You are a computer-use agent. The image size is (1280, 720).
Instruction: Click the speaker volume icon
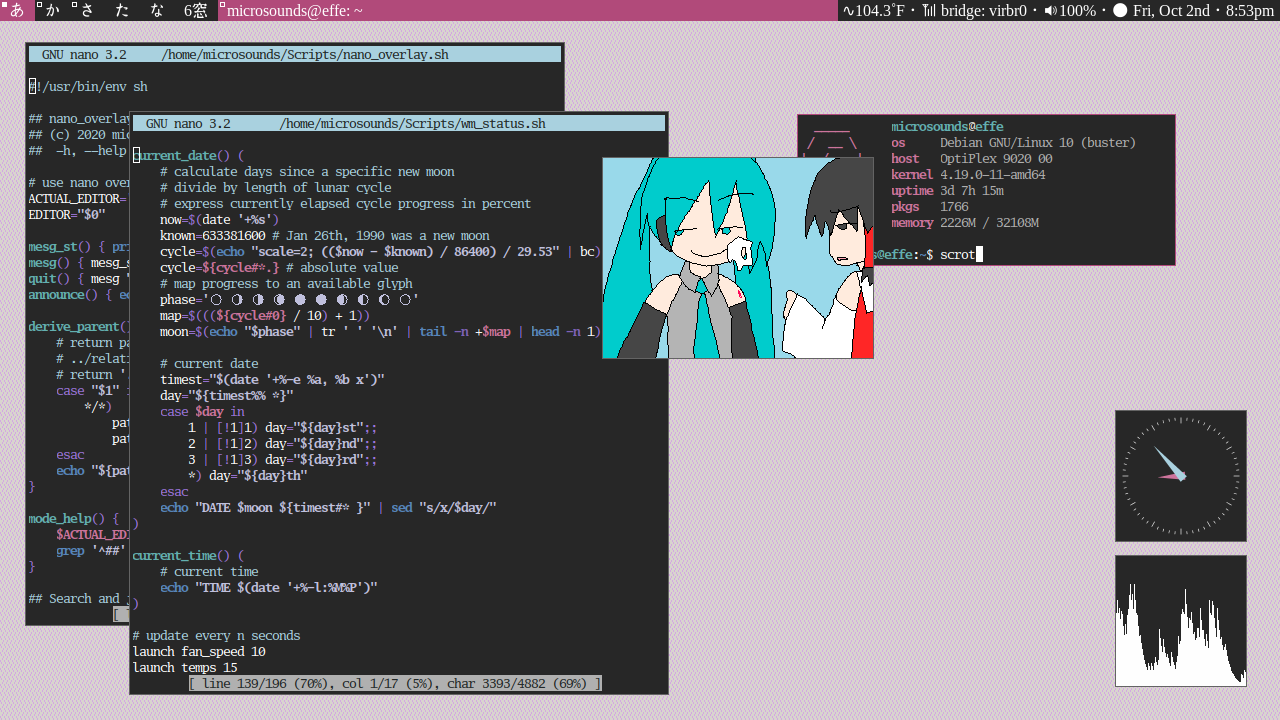pyautogui.click(x=1050, y=10)
